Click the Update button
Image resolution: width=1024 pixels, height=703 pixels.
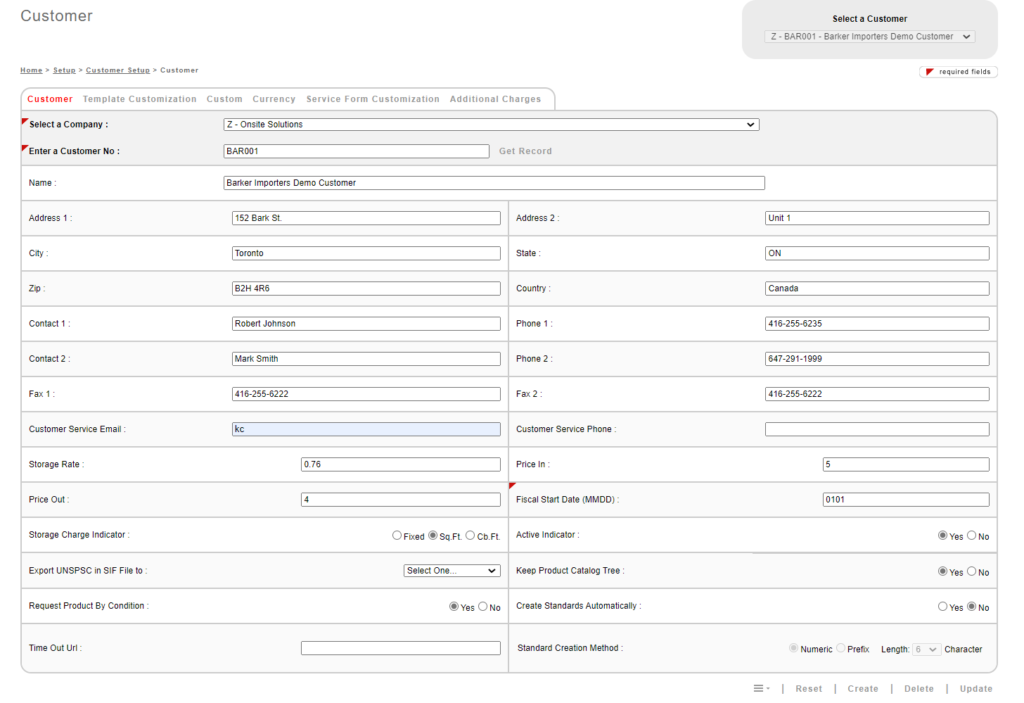tap(976, 689)
